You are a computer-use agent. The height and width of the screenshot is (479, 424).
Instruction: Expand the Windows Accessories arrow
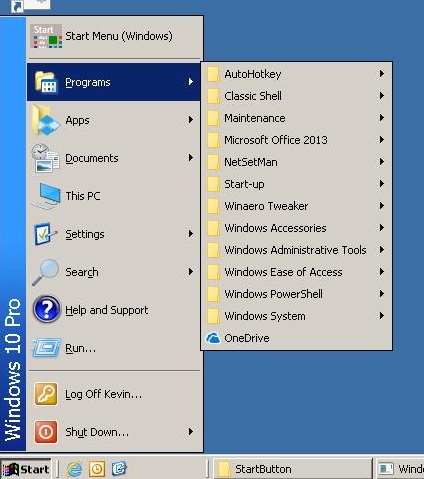point(382,228)
